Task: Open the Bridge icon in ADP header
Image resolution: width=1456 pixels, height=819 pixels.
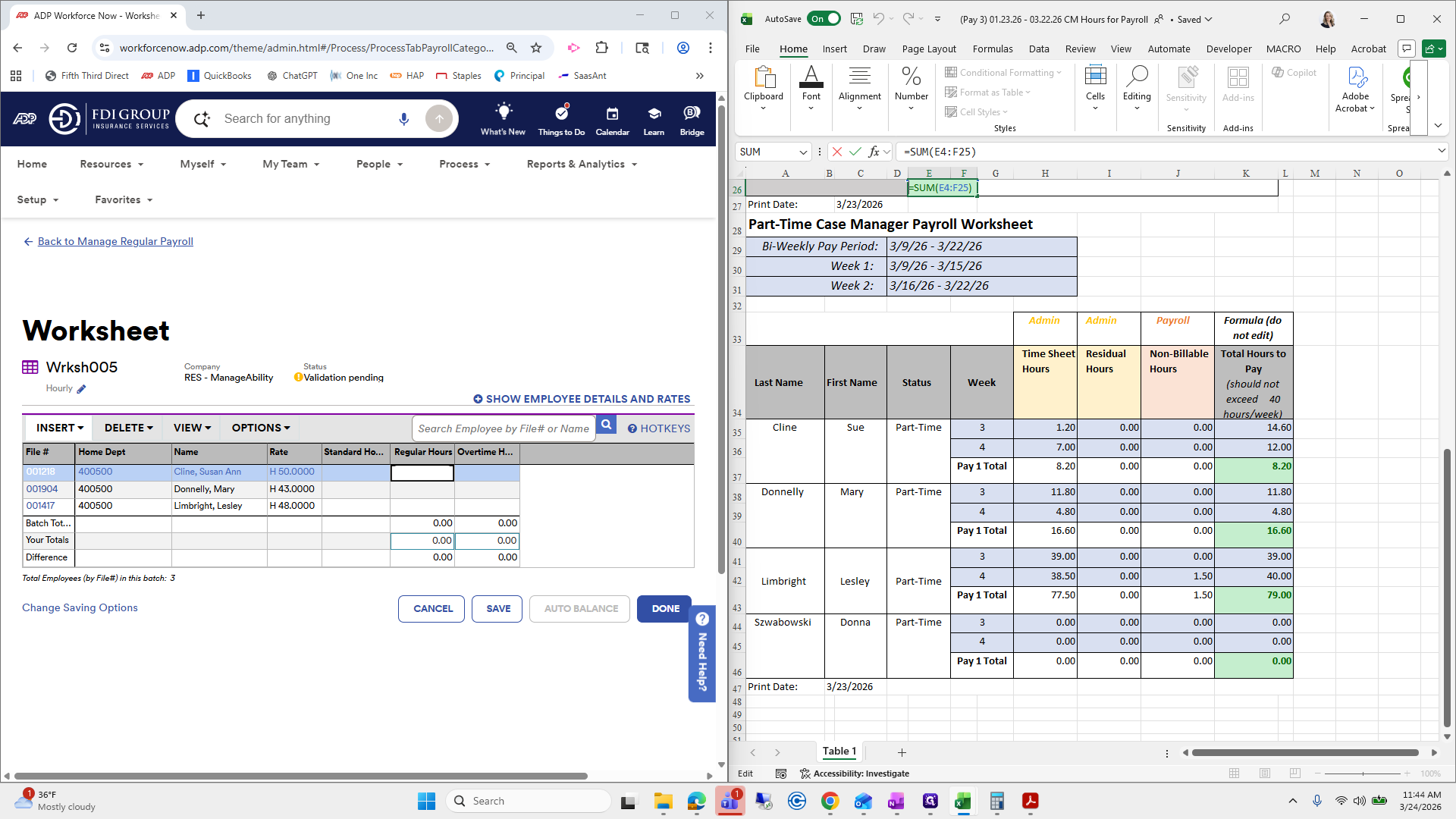Action: point(692,114)
